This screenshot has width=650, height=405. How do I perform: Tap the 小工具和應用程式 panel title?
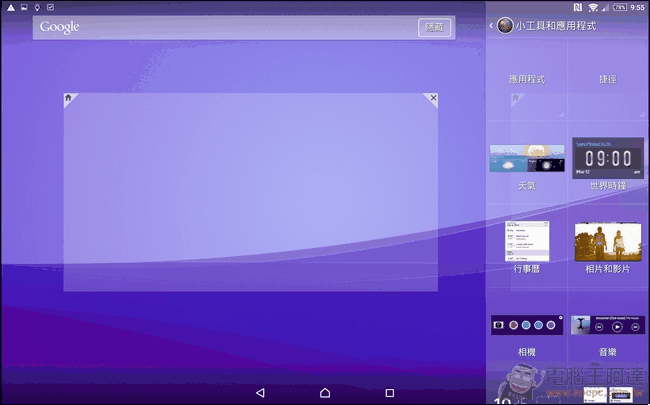point(555,26)
